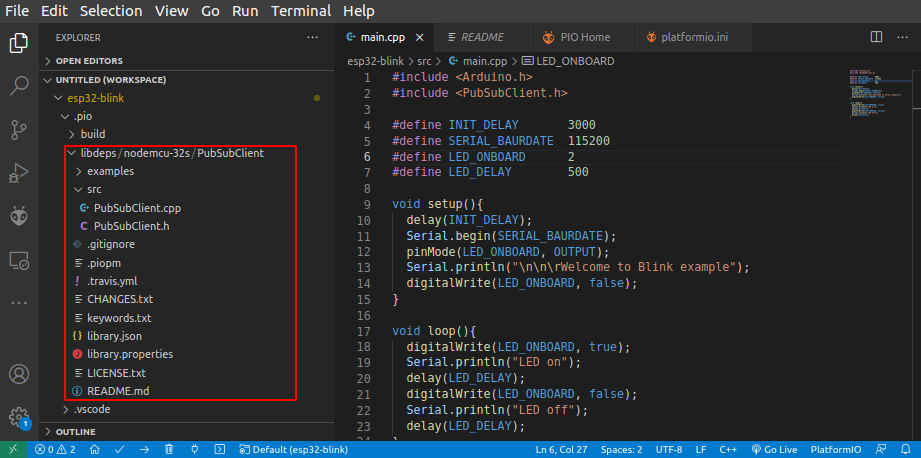Click PlatformIO Clean trash icon in status bar
Viewport: 921px width, 458px height.
(169, 449)
